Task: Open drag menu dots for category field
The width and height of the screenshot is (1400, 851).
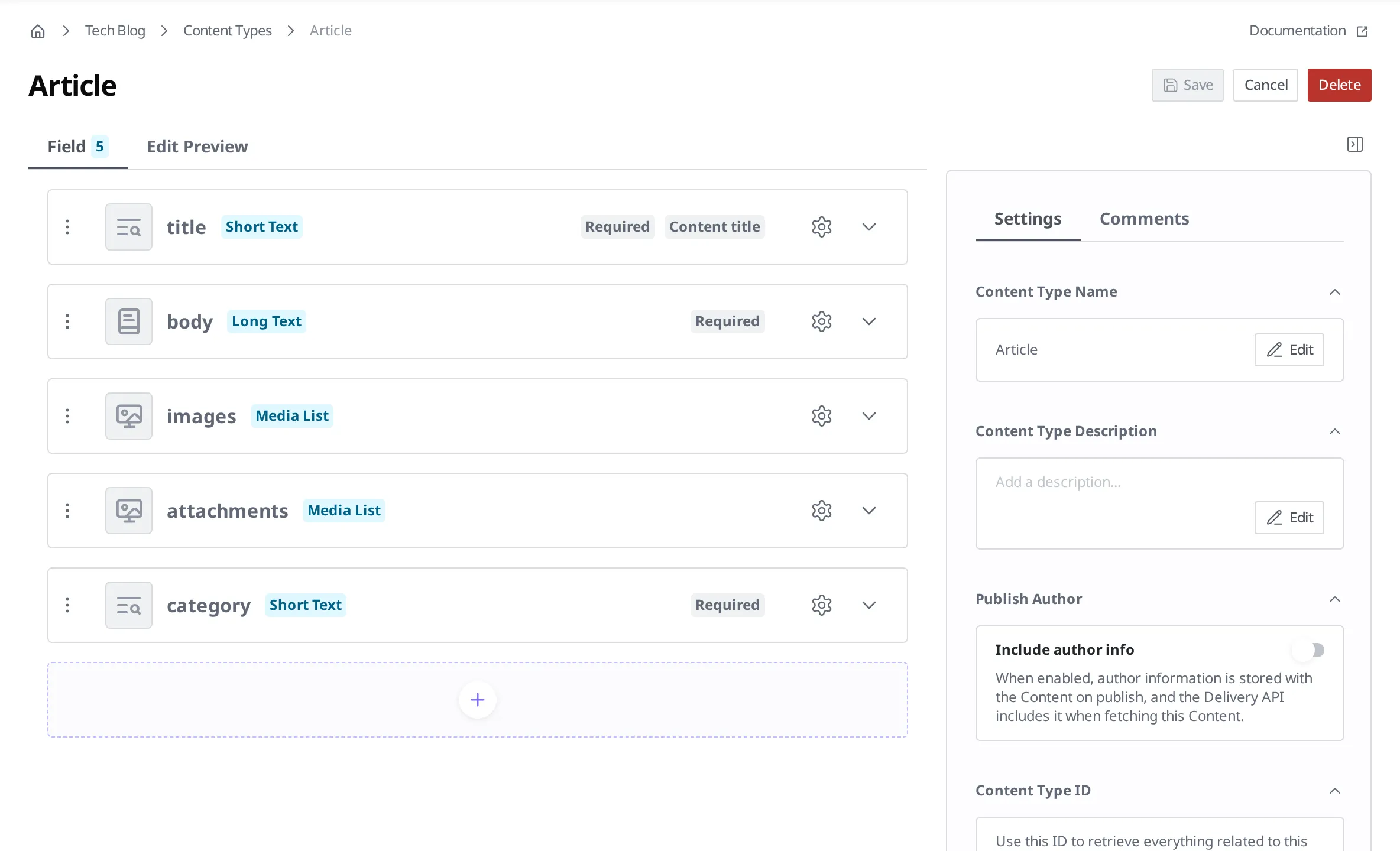Action: click(67, 605)
